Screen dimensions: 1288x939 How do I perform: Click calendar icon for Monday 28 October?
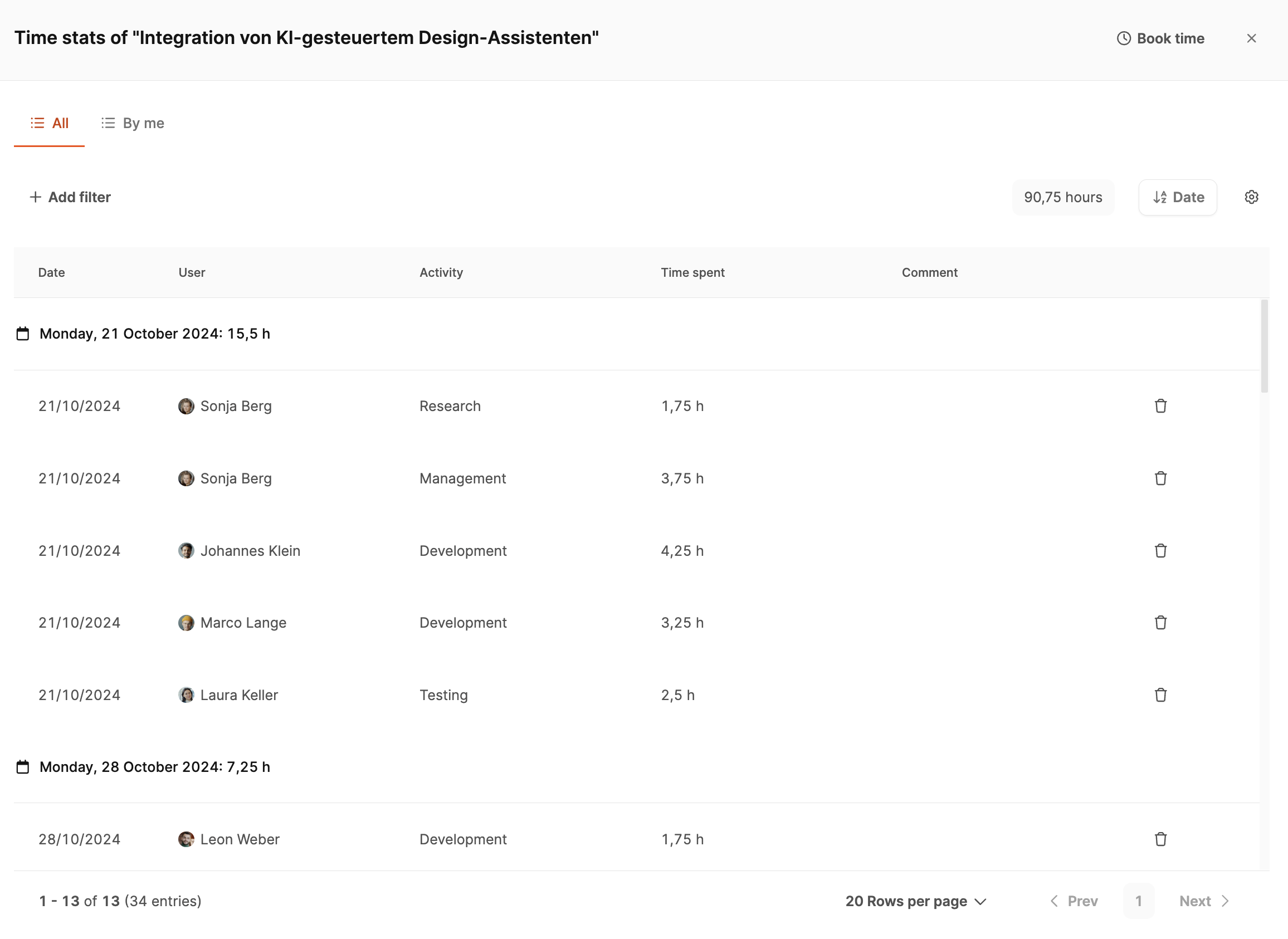point(23,767)
